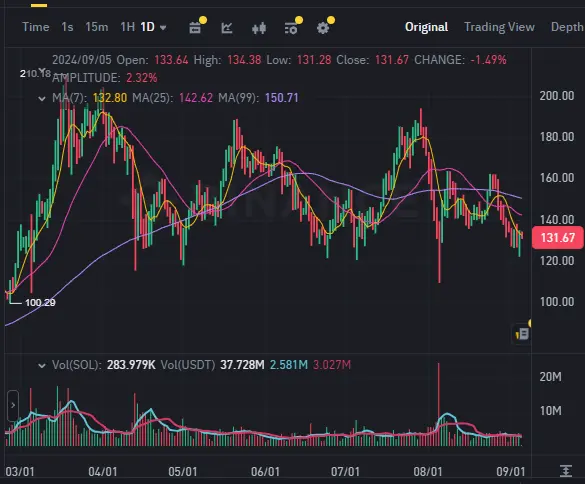Image resolution: width=585 pixels, height=484 pixels.
Task: Switch to the 1s interval
Action: [x=67, y=27]
